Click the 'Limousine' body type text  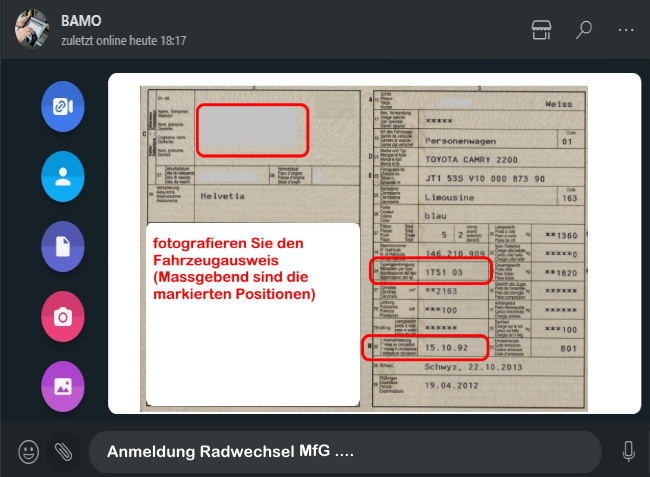tap(449, 198)
